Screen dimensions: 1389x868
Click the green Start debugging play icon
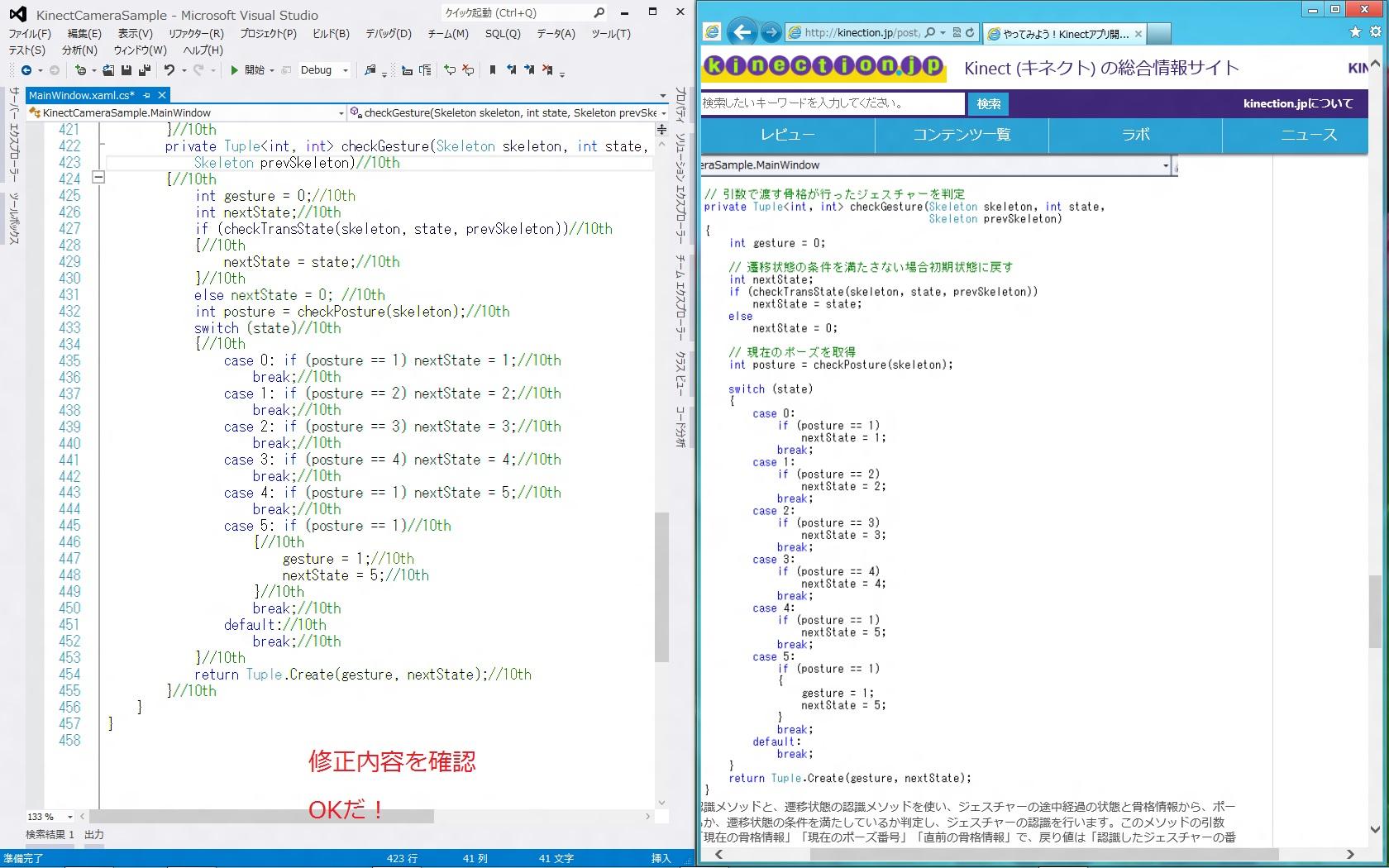point(235,70)
